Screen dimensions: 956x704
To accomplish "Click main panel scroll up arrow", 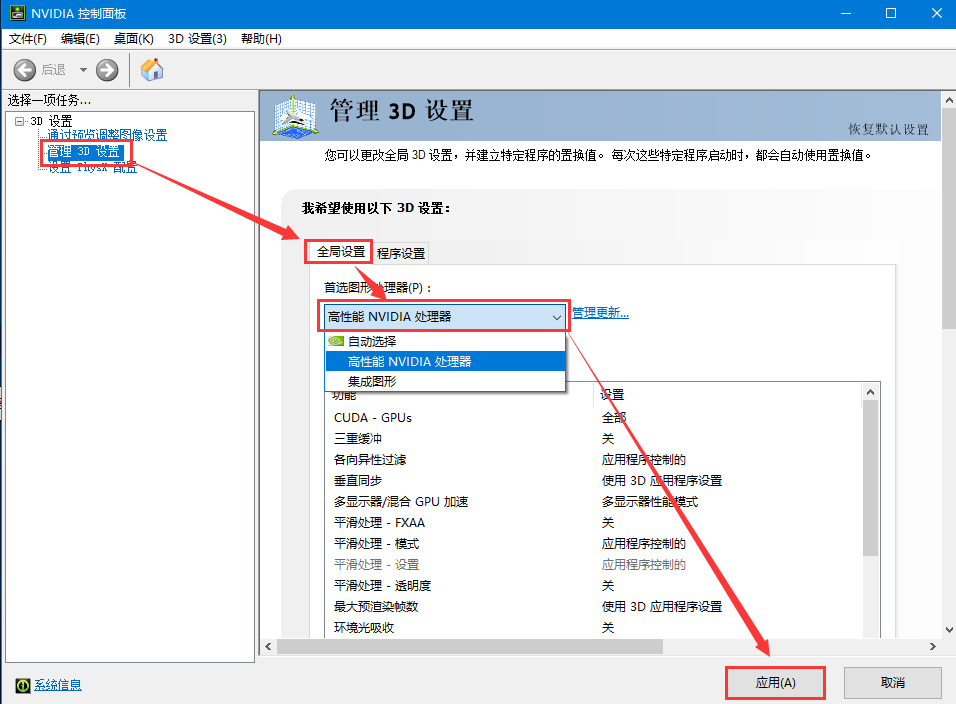I will click(x=949, y=99).
